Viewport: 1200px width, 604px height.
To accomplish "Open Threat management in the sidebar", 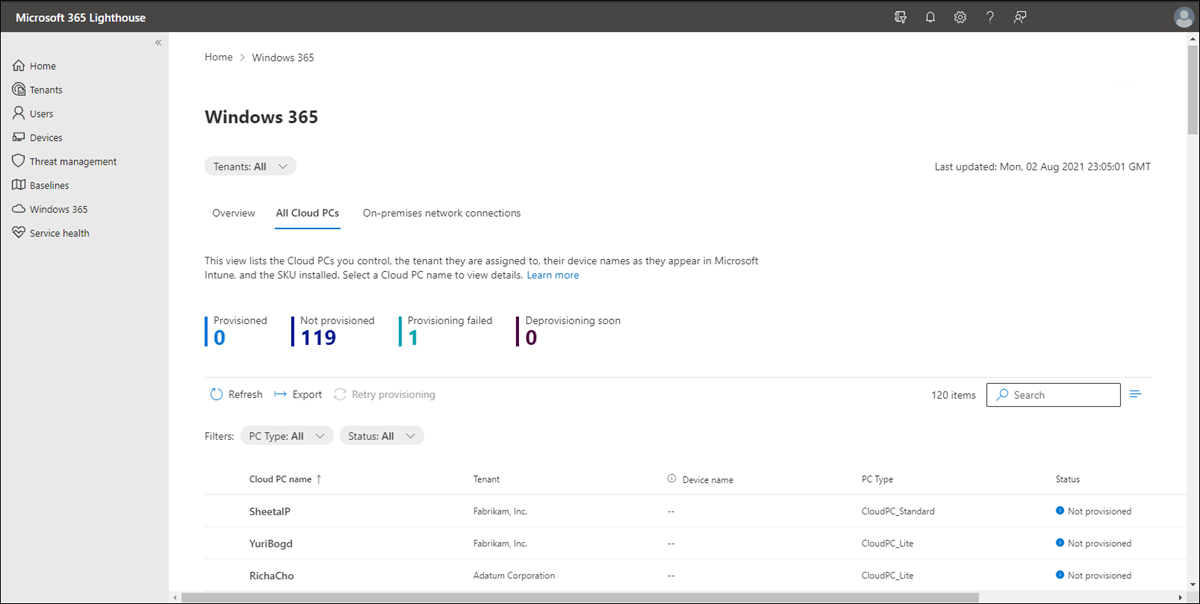I will pyautogui.click(x=64, y=162).
